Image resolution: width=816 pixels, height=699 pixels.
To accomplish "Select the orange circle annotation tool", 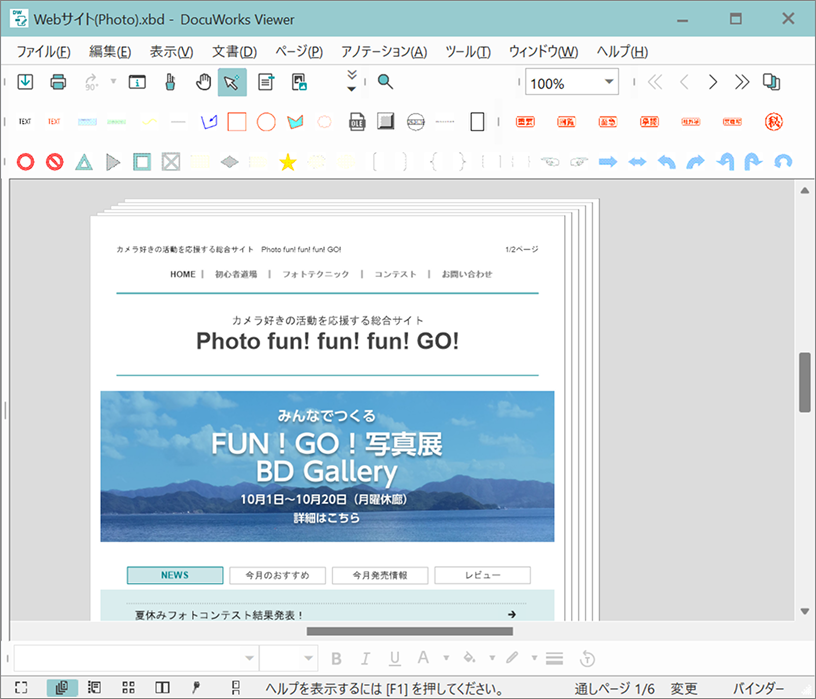I will click(x=266, y=122).
